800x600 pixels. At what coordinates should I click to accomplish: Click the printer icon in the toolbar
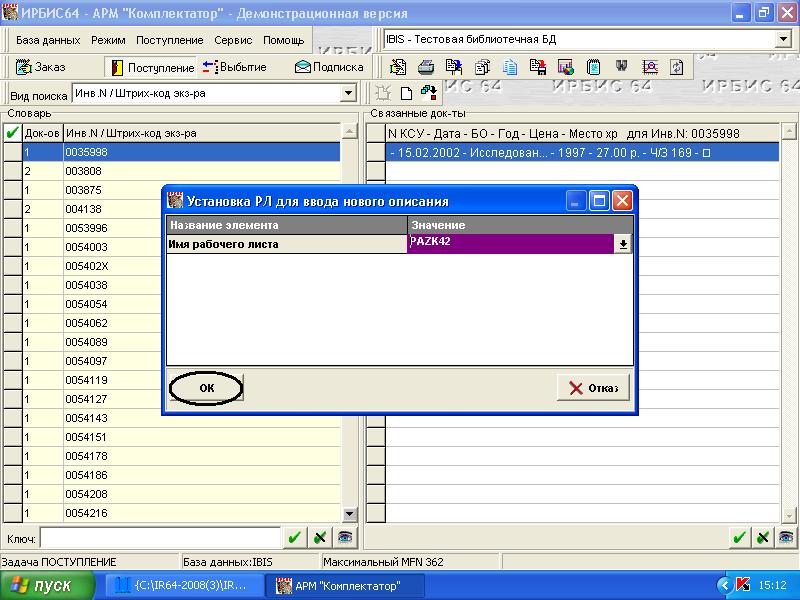coord(425,67)
